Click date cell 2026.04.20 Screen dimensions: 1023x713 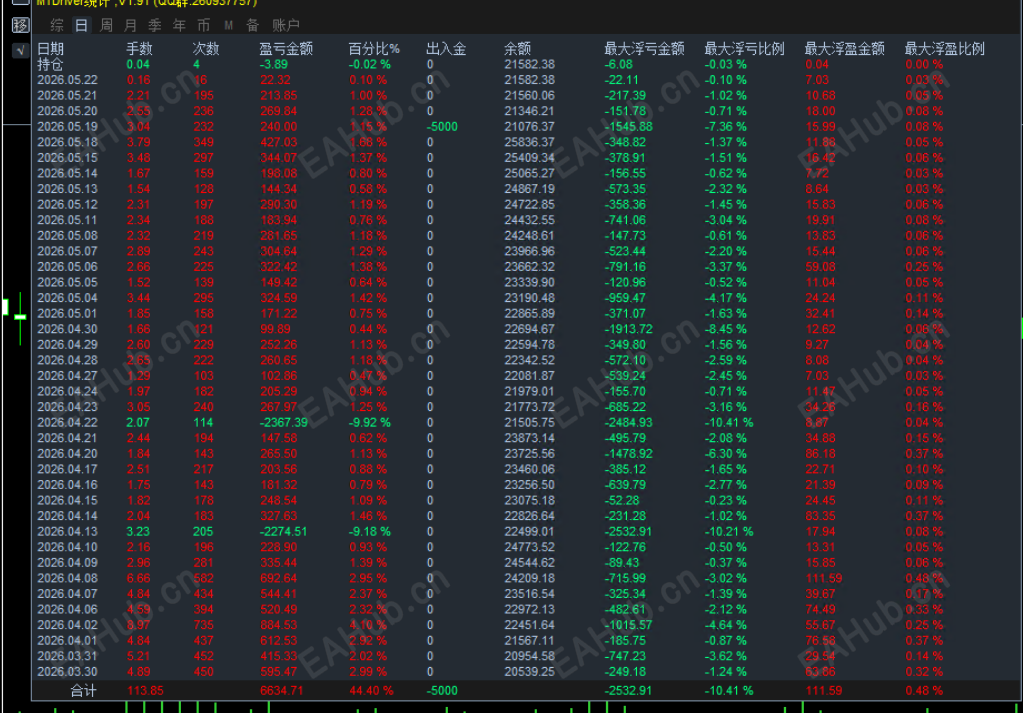(67, 454)
